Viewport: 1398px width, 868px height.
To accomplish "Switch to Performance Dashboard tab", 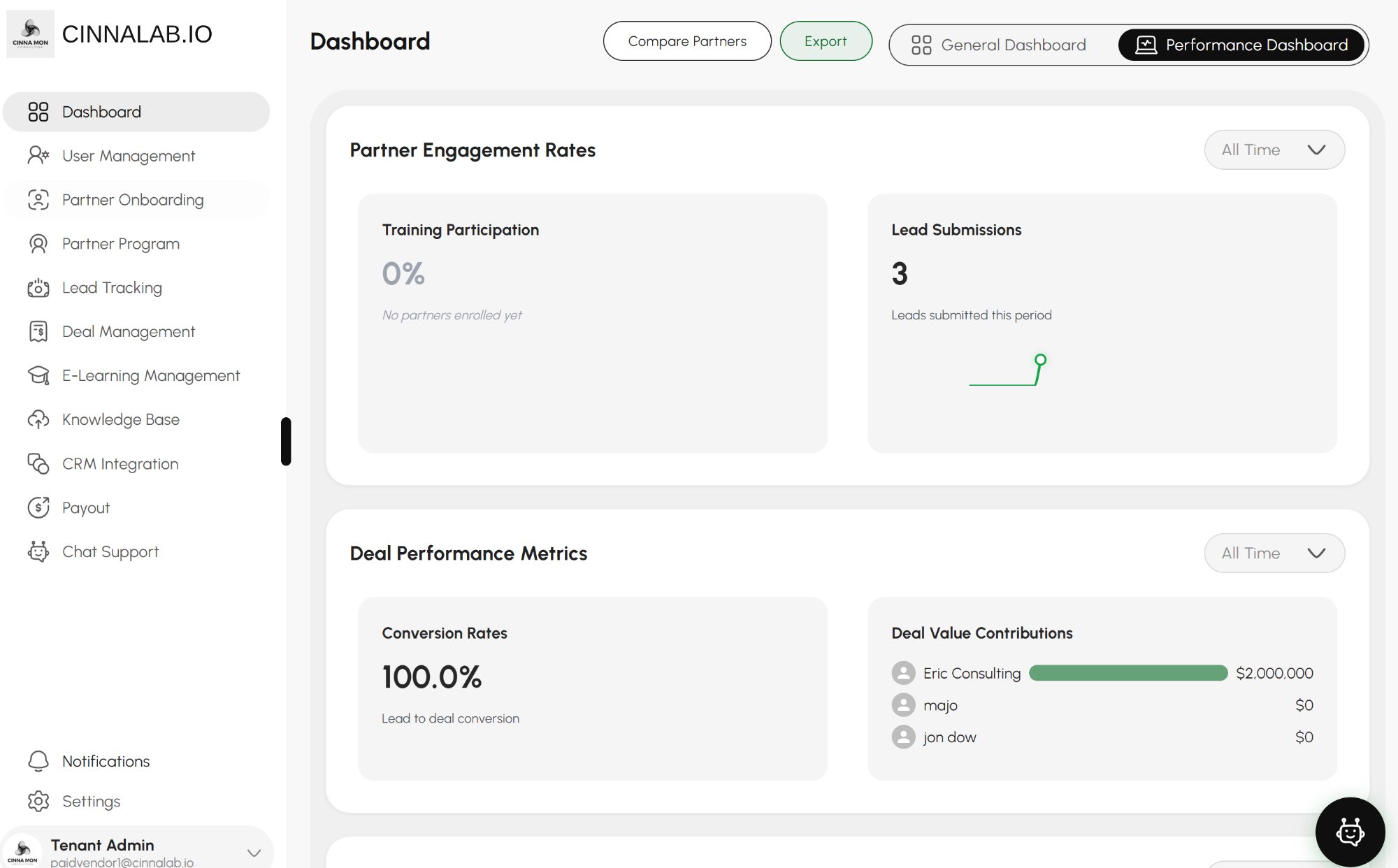I will pyautogui.click(x=1241, y=45).
